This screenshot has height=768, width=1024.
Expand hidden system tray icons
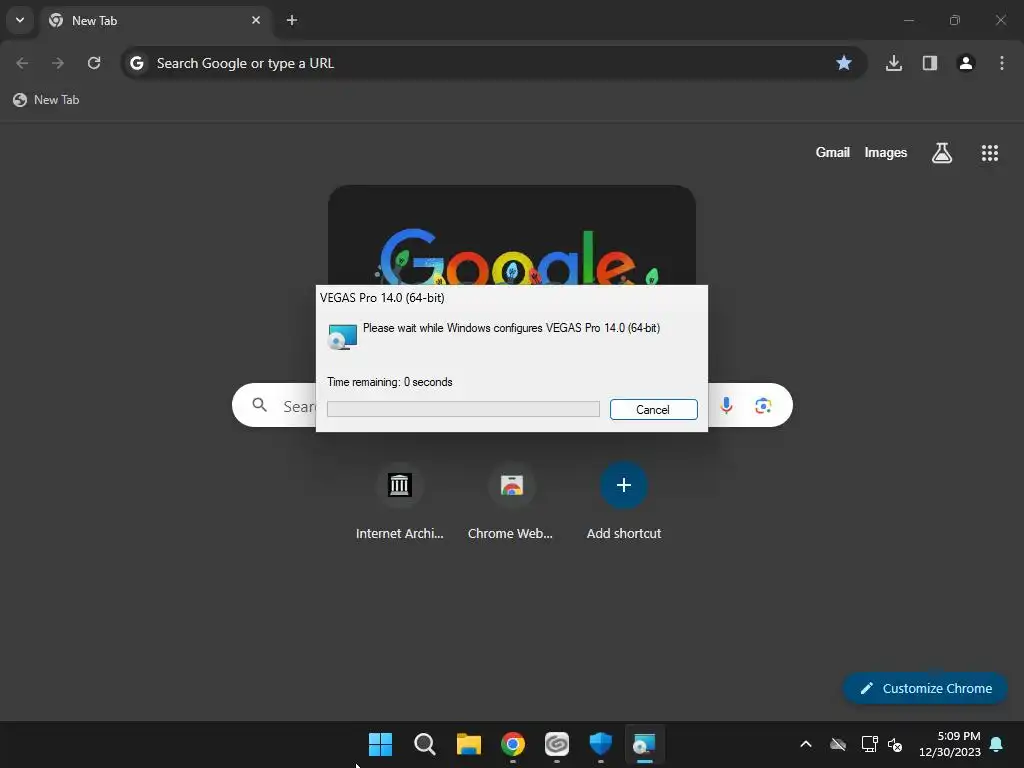(x=806, y=744)
